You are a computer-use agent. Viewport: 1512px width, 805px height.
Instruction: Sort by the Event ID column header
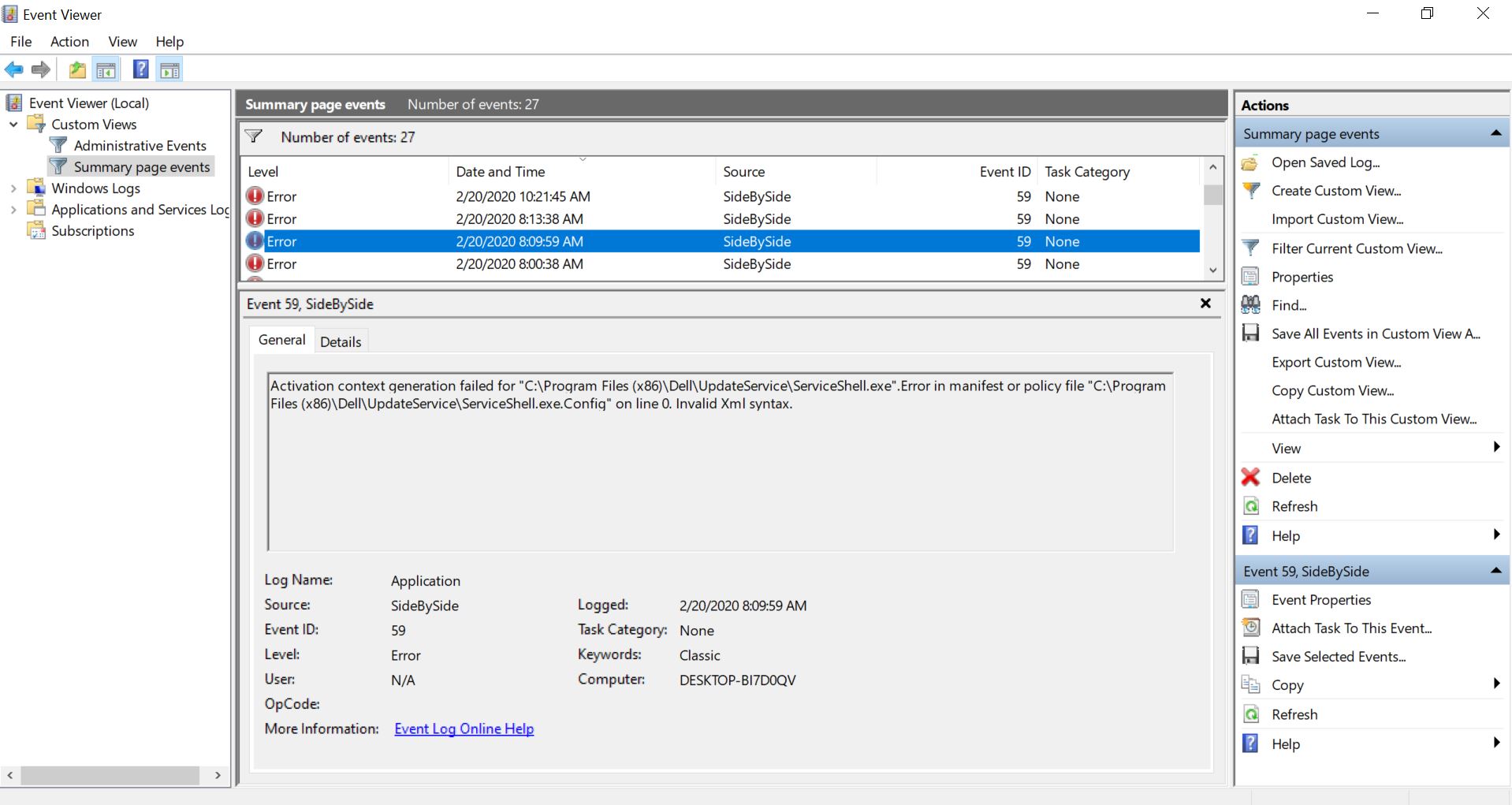click(x=956, y=171)
